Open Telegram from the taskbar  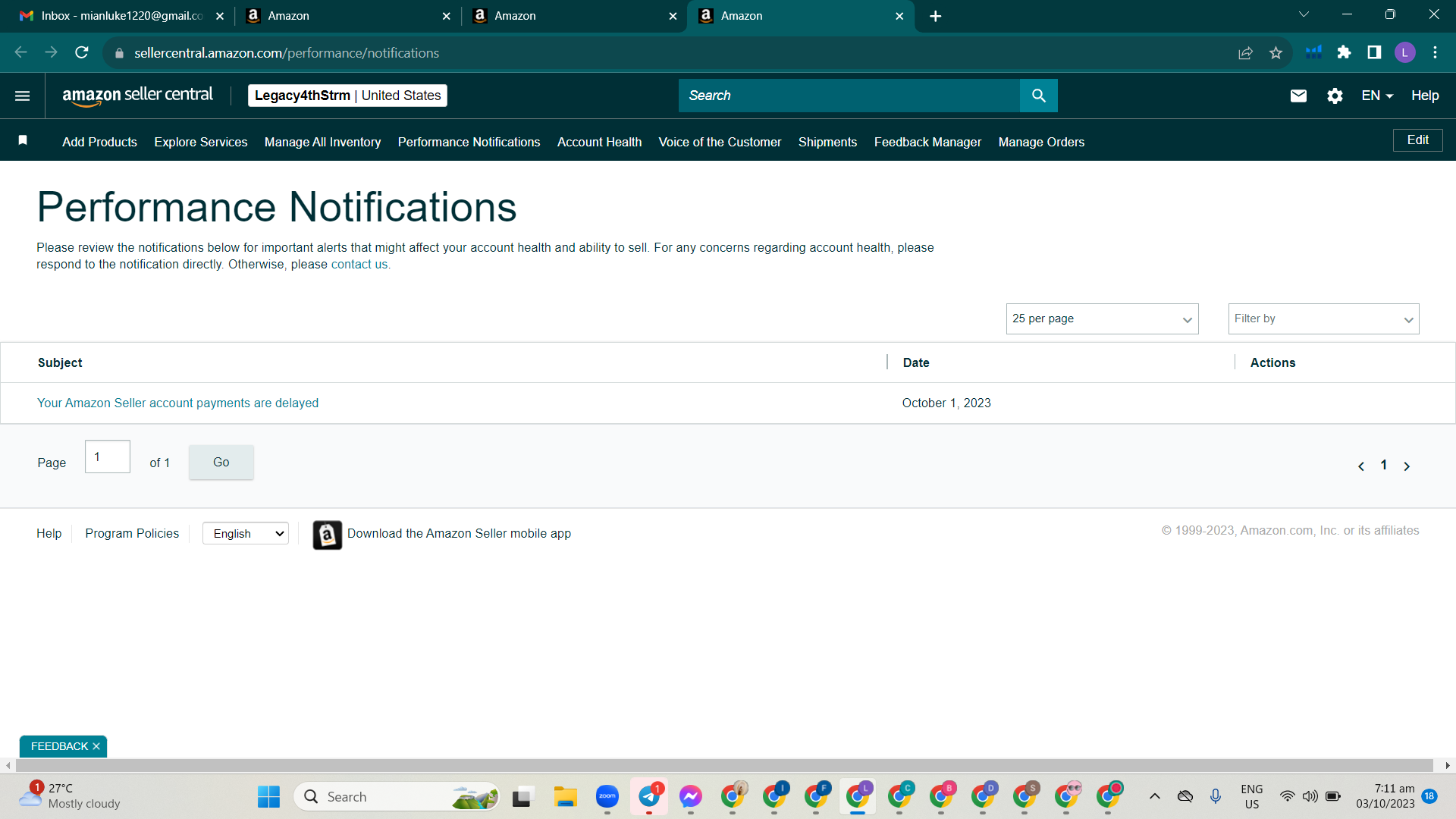[649, 797]
